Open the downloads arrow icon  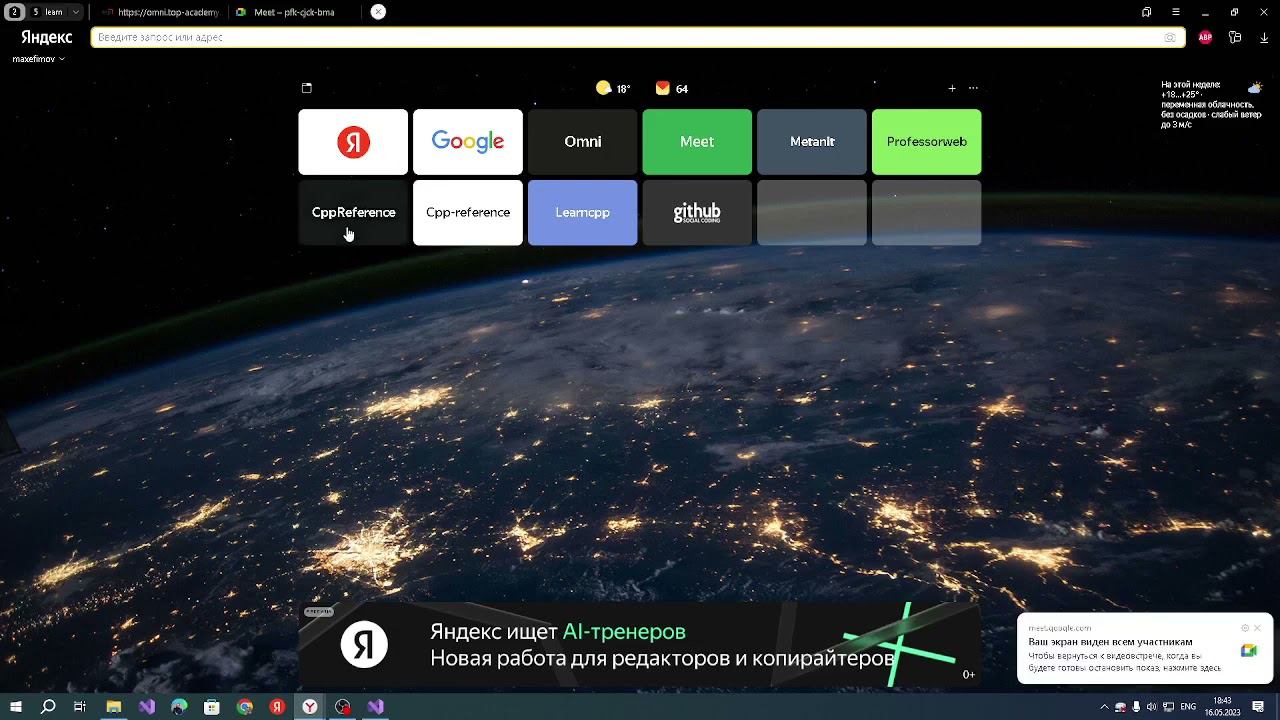pos(1264,37)
